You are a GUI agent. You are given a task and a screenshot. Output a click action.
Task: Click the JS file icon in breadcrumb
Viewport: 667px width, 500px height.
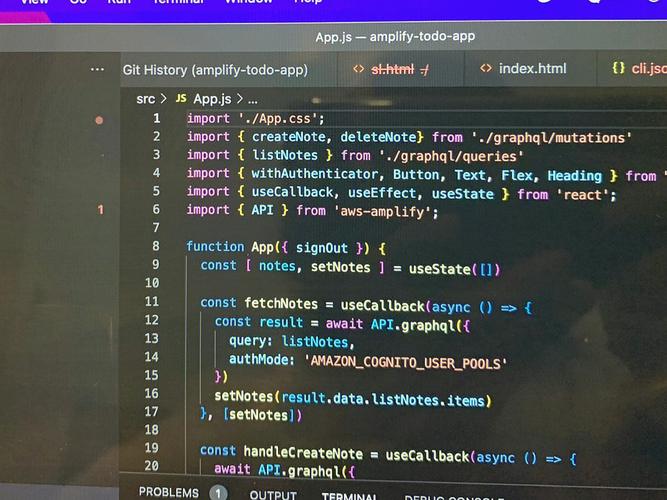(x=181, y=98)
